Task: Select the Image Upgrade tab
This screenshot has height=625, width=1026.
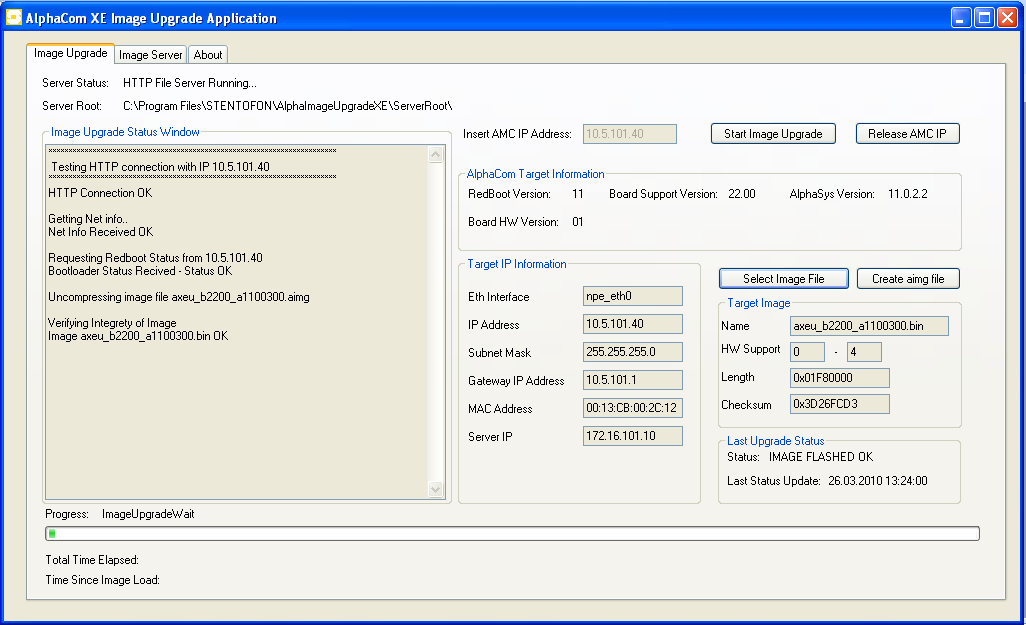Action: [x=70, y=54]
